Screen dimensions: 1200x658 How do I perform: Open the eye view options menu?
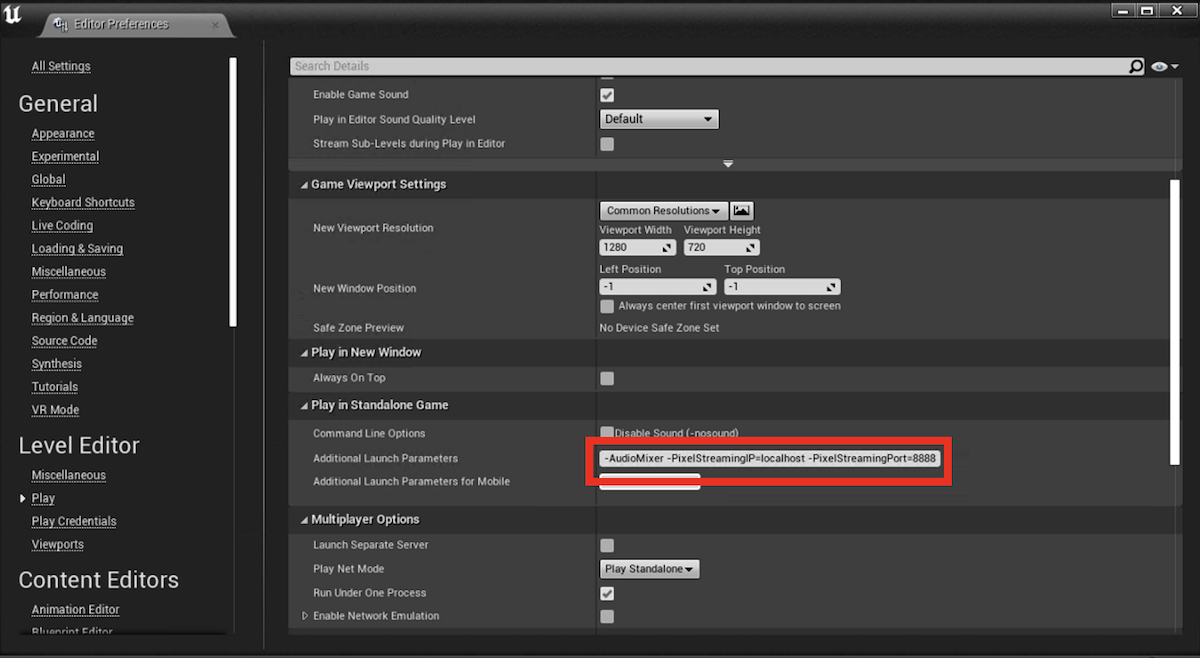[1164, 66]
